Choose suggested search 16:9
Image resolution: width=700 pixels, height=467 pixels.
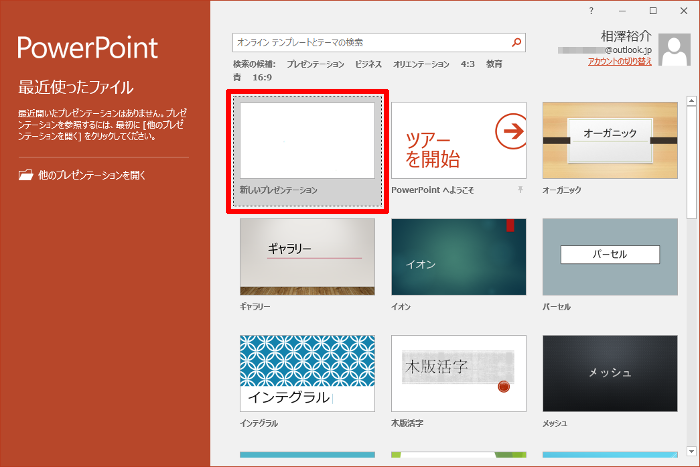262,78
